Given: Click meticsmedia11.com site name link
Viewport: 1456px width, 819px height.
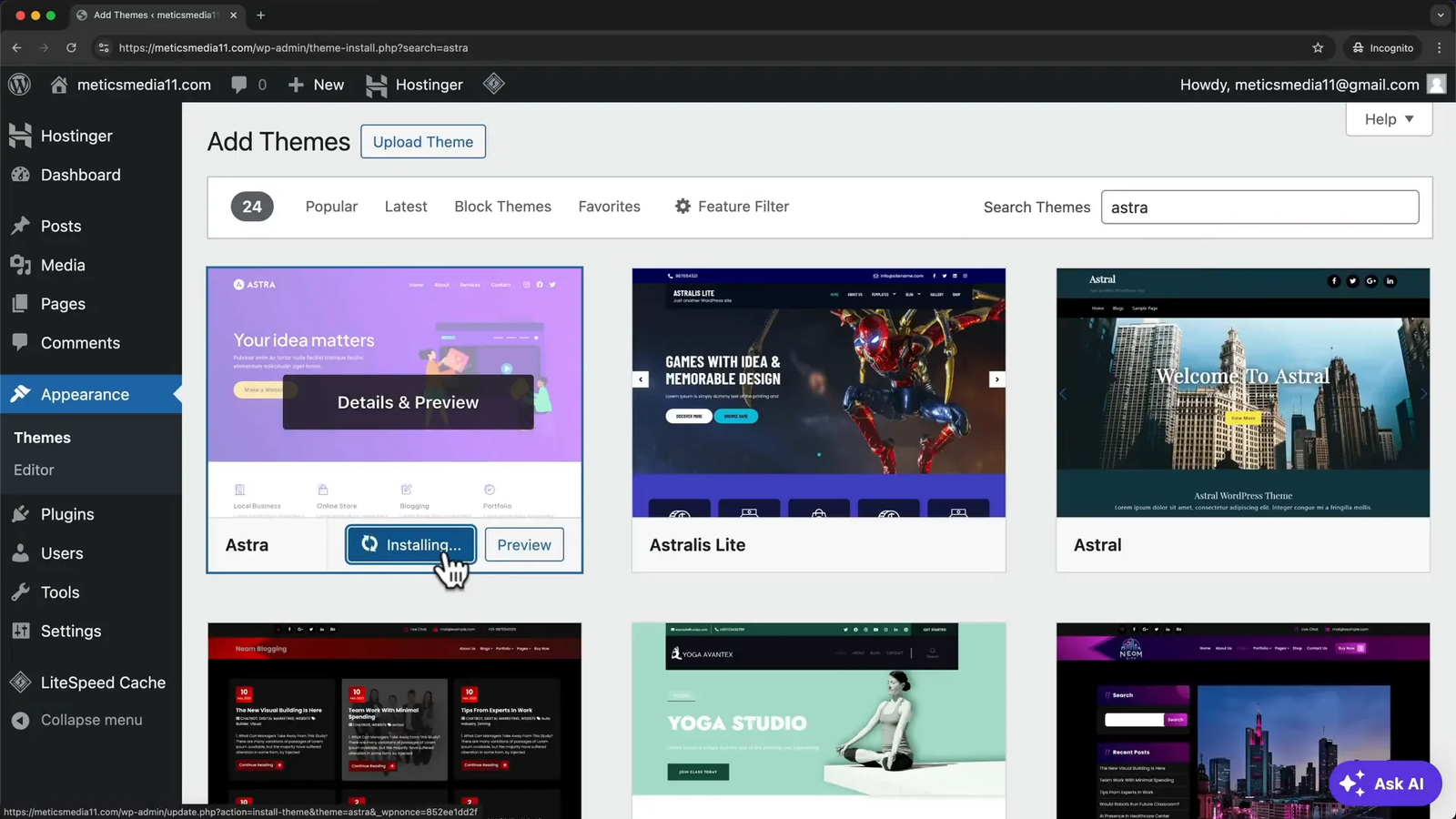Looking at the screenshot, I should [144, 85].
